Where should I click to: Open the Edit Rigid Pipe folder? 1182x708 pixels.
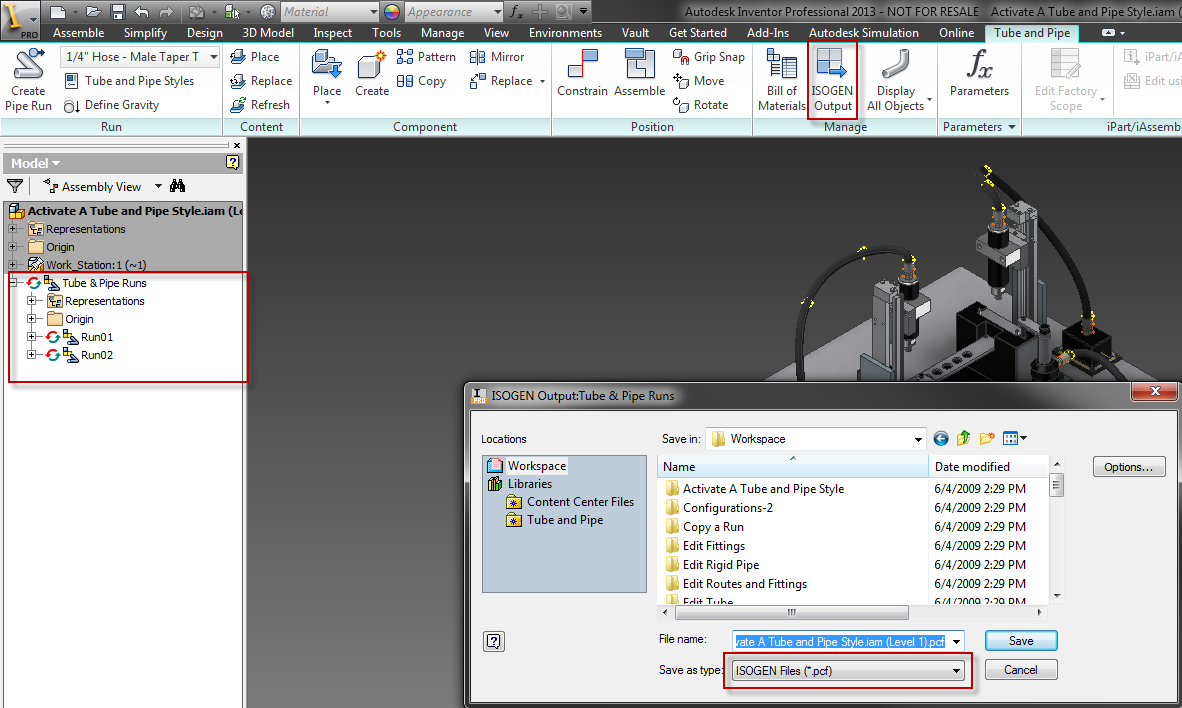[x=712, y=564]
